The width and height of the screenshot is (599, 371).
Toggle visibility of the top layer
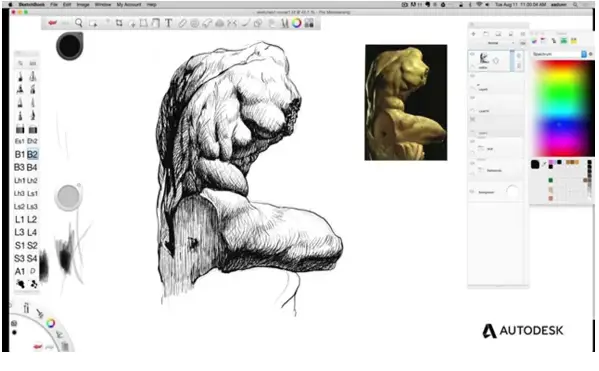pos(473,55)
